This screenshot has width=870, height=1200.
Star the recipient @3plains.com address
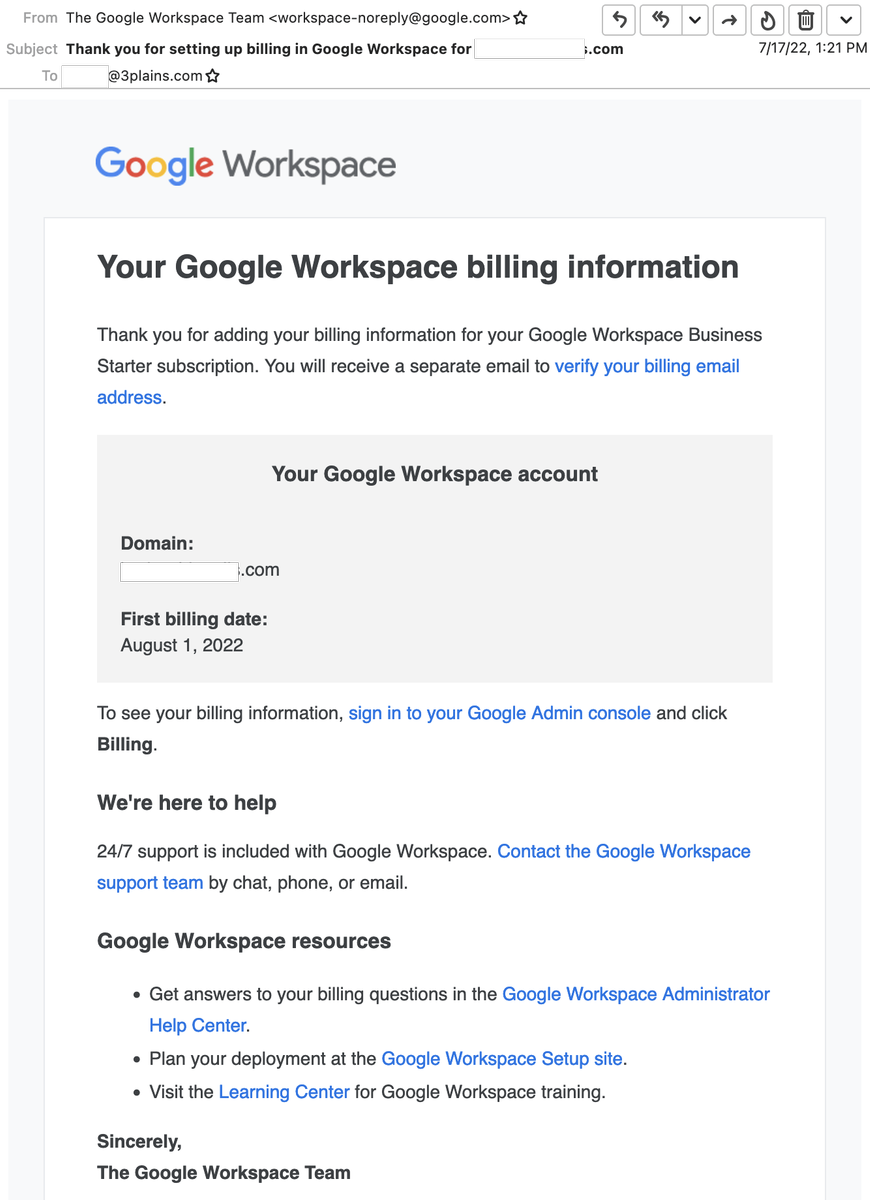tap(212, 76)
